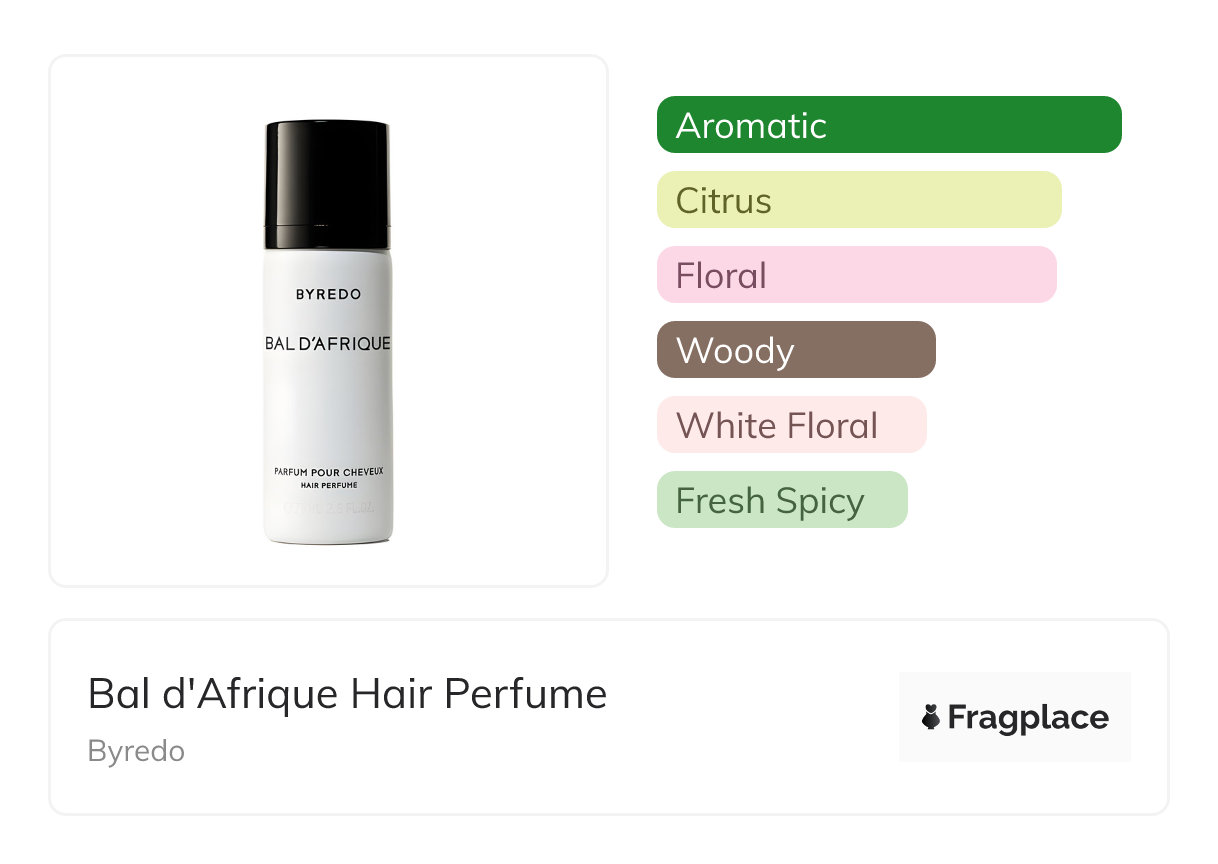Click the Fragplace logo box background
1218x864 pixels.
(x=1015, y=717)
